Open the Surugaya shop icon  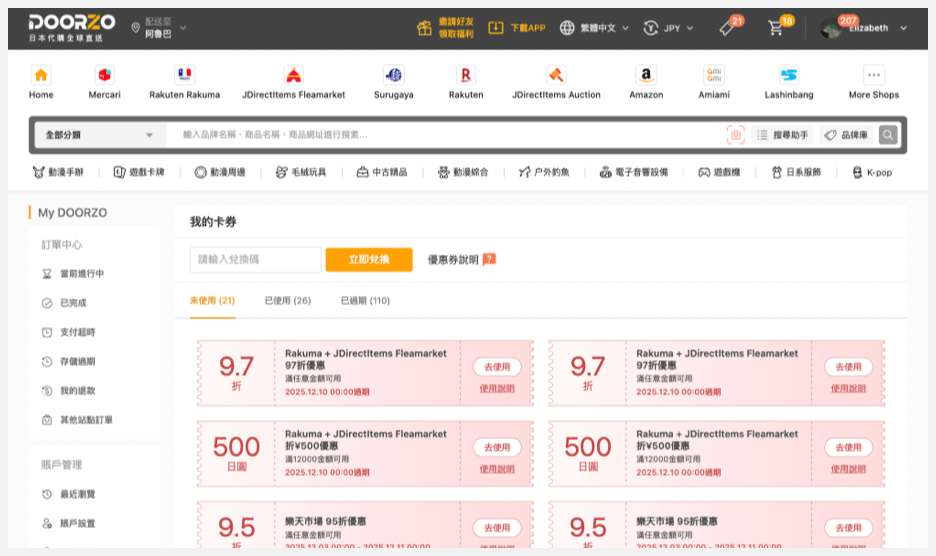pos(393,75)
